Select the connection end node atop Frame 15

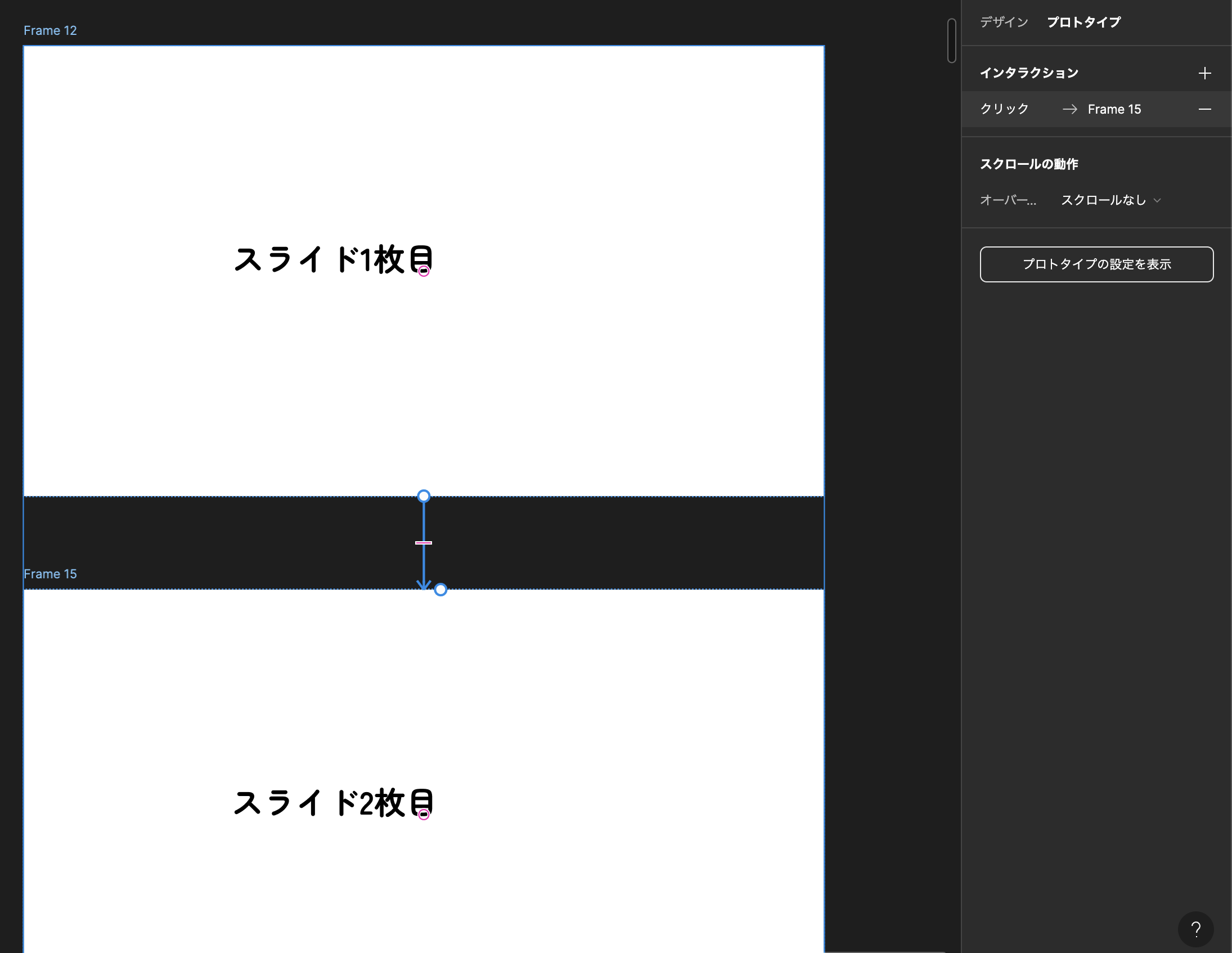(440, 590)
